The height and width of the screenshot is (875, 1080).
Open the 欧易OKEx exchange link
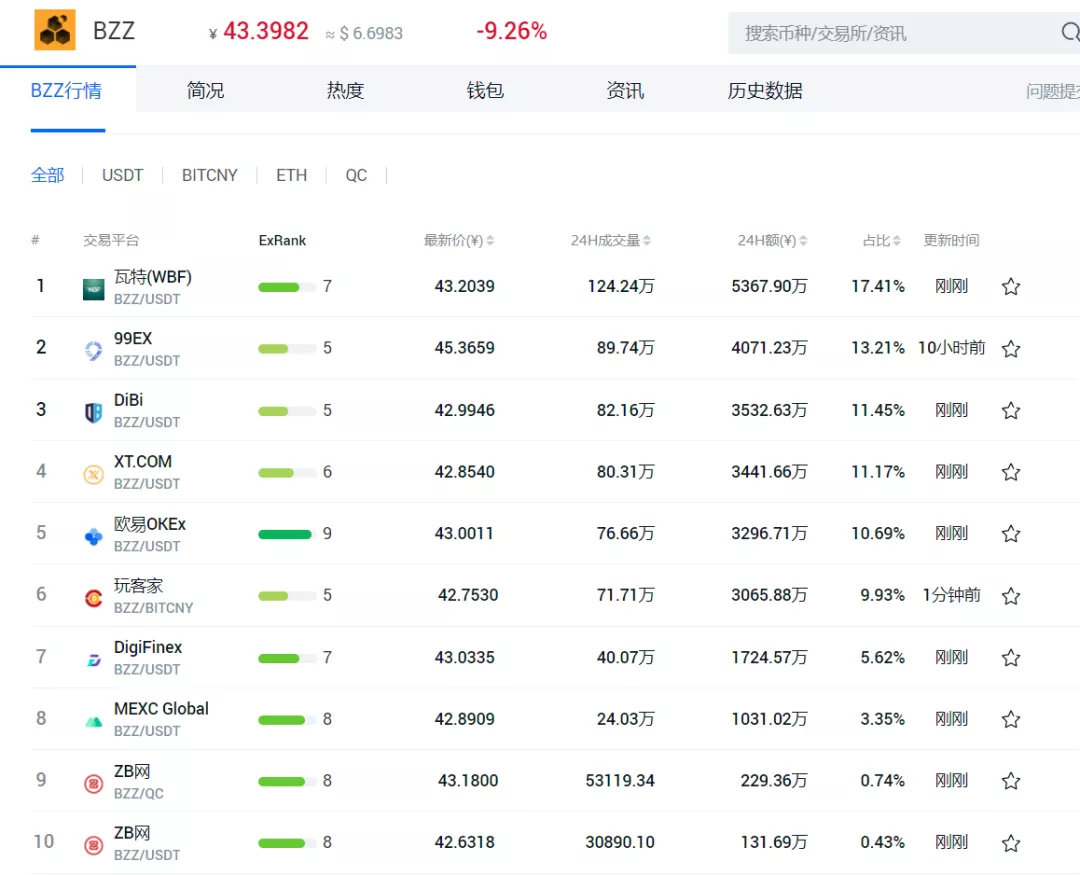(x=149, y=524)
